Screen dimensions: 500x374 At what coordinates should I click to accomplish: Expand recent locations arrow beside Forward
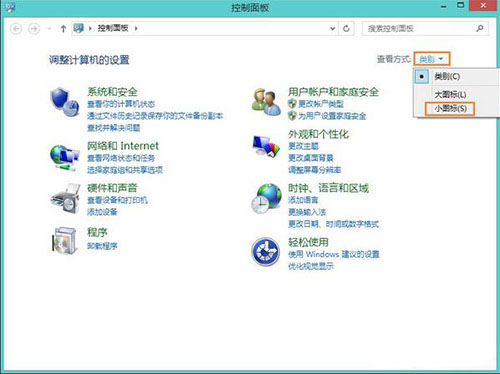click(49, 29)
